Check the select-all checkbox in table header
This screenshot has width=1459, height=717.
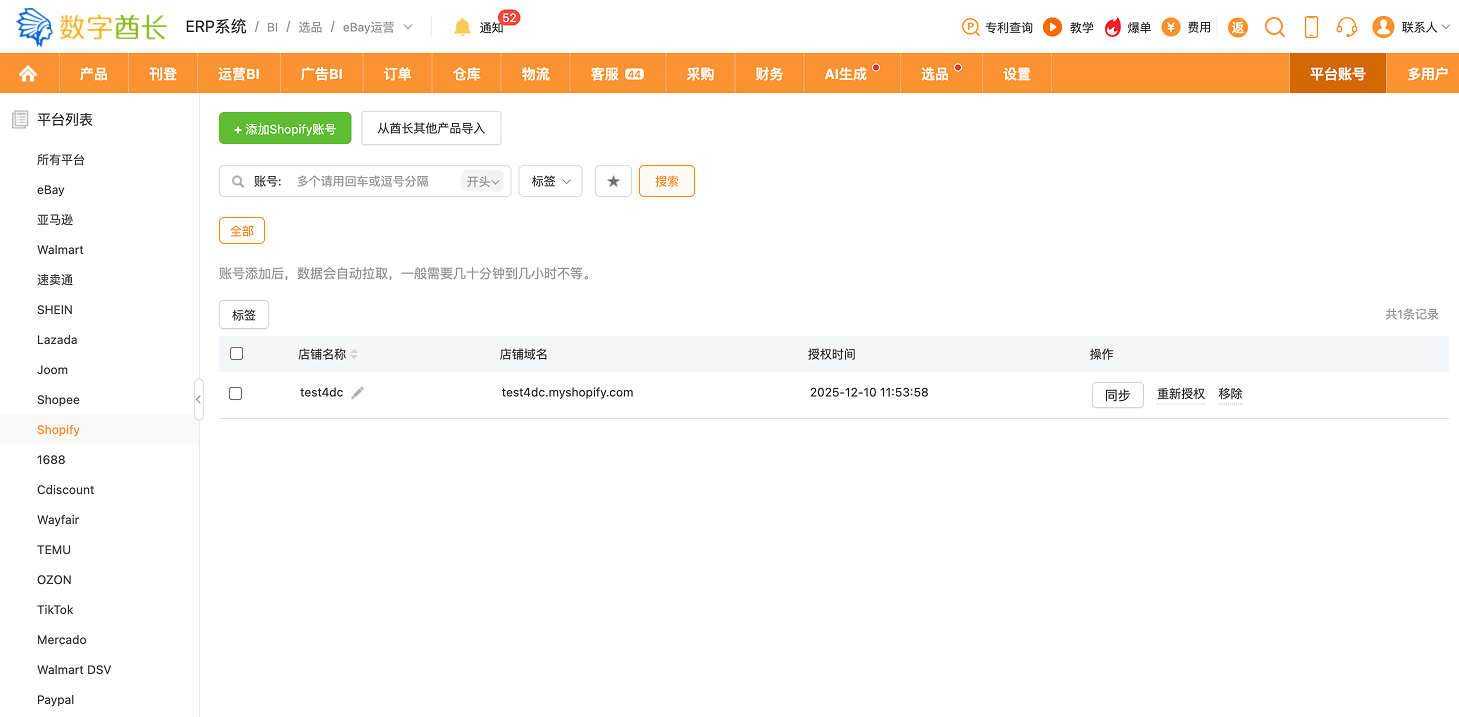(x=236, y=354)
